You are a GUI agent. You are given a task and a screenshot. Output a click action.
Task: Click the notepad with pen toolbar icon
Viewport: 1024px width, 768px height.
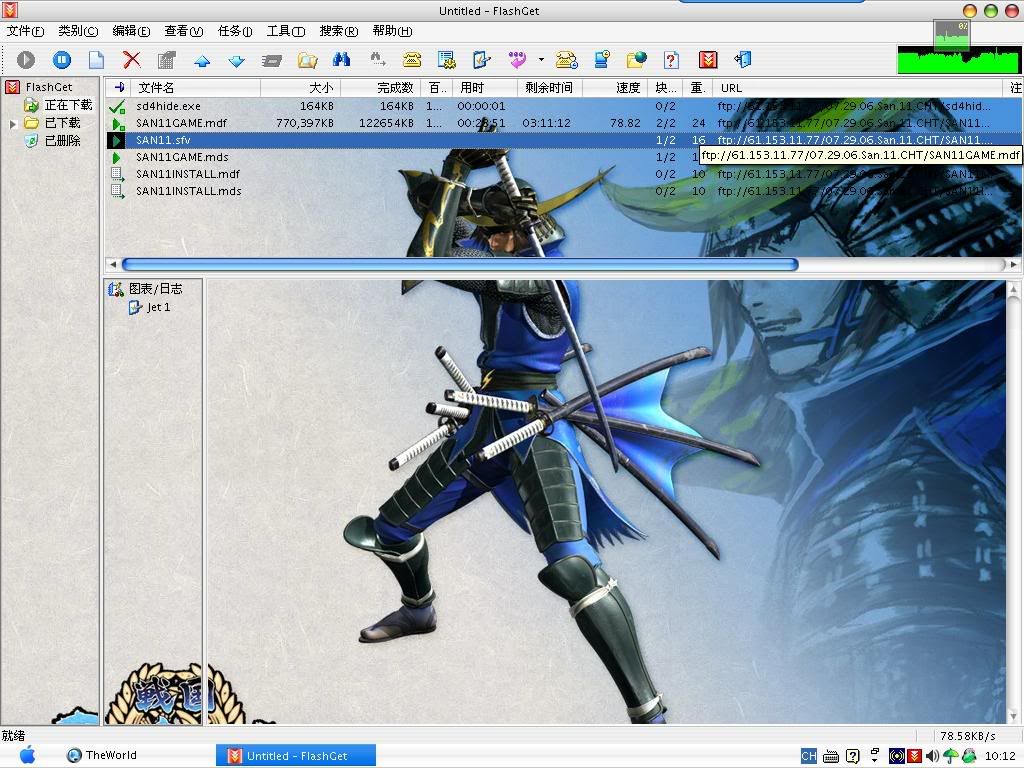coord(481,60)
